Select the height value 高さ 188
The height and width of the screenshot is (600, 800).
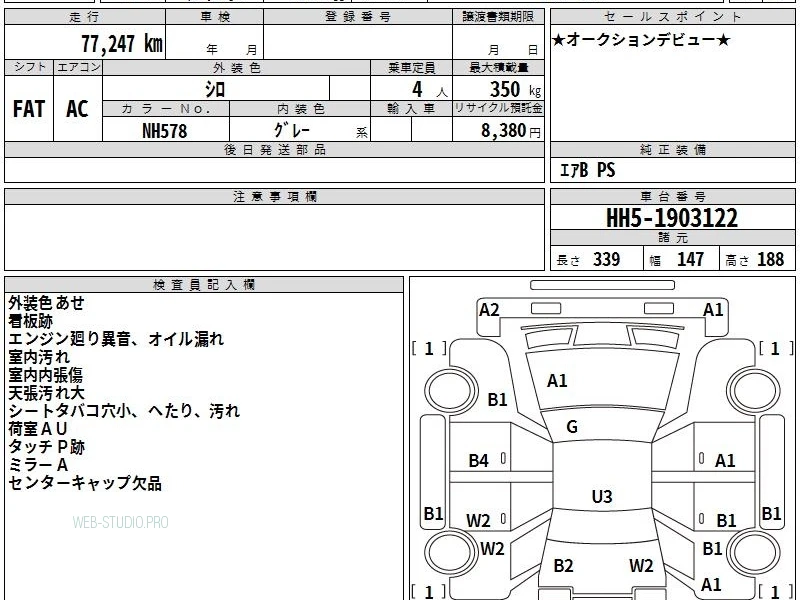click(755, 260)
